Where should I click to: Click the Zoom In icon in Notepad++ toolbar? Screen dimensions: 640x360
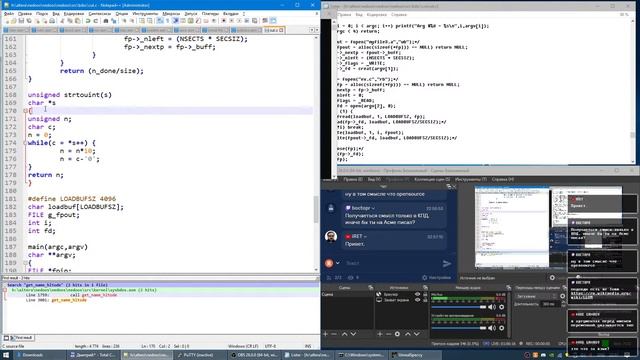(124, 21)
